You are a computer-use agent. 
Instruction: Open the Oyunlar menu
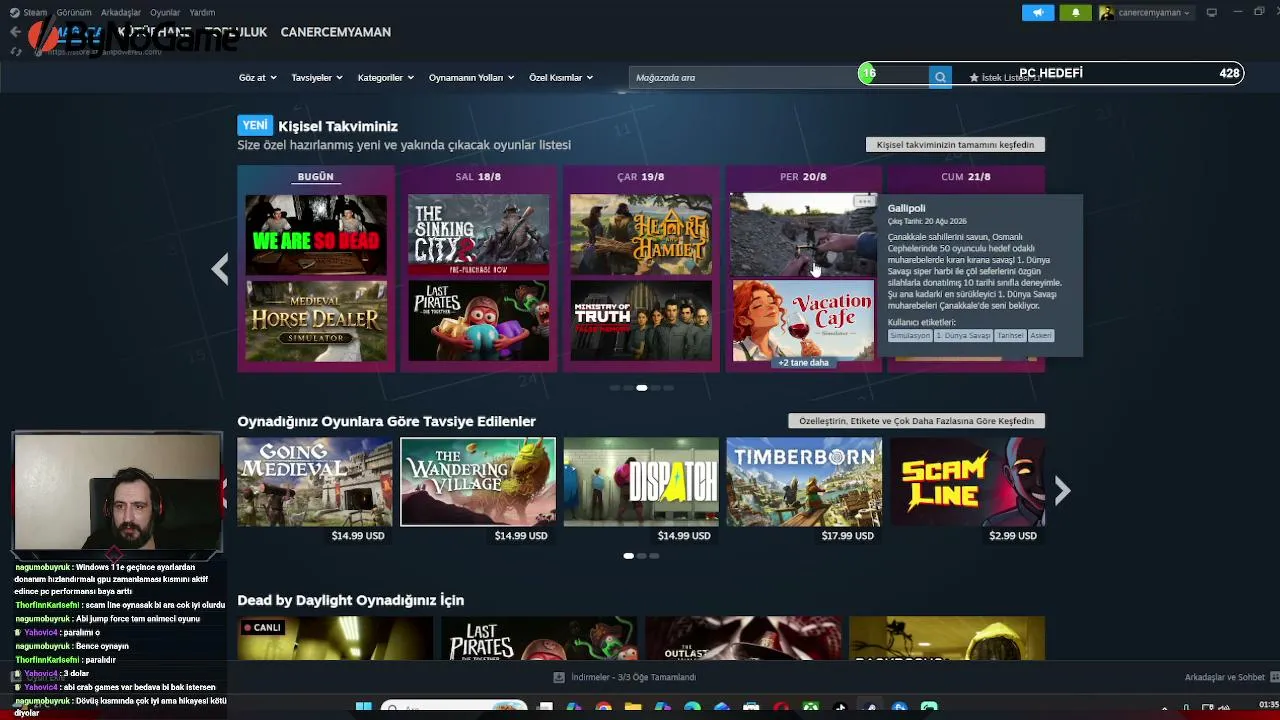(165, 13)
